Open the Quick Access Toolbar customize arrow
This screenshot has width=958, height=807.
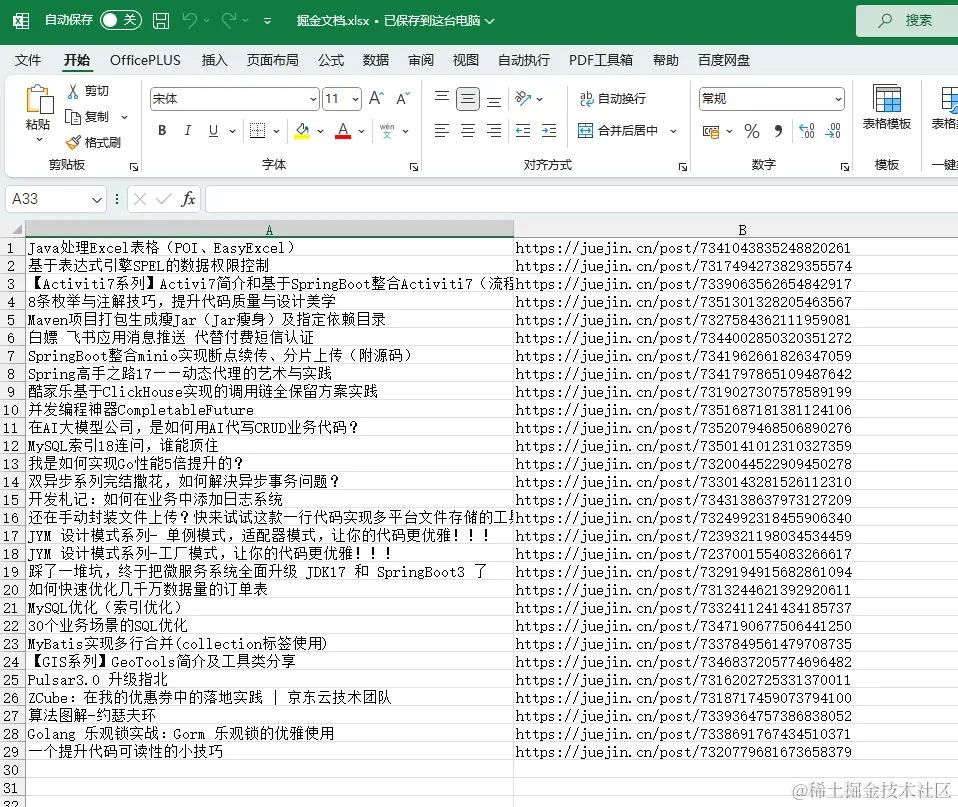pos(267,21)
